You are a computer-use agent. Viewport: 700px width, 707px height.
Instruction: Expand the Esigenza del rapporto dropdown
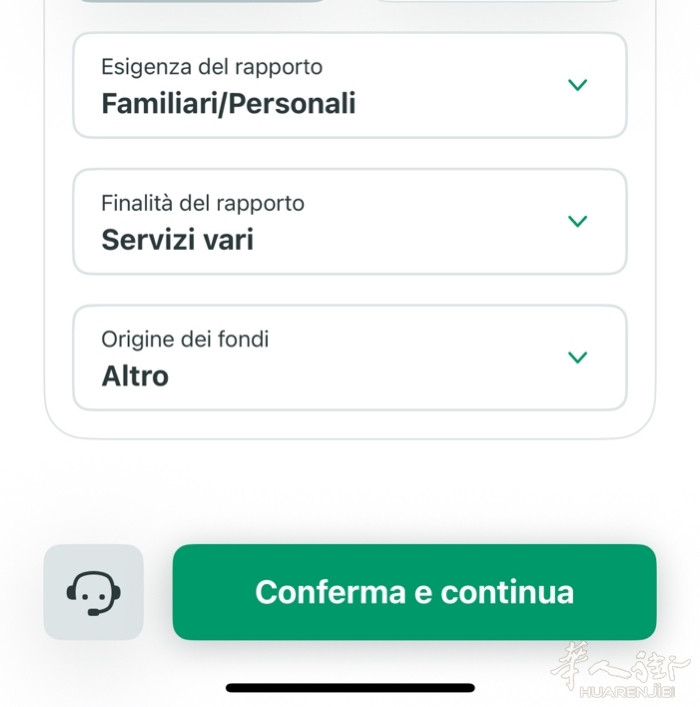point(350,85)
